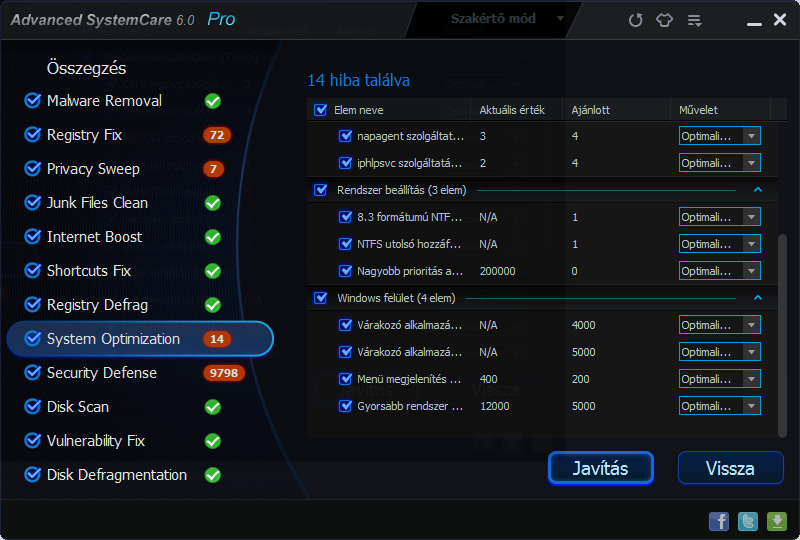Select Vulnerability Fix in the sidebar

coord(95,441)
